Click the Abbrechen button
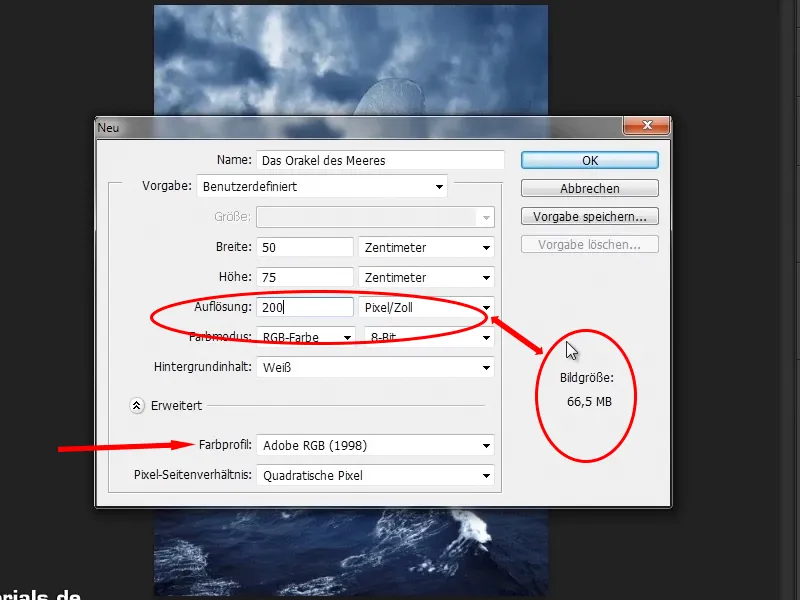 pyautogui.click(x=589, y=188)
